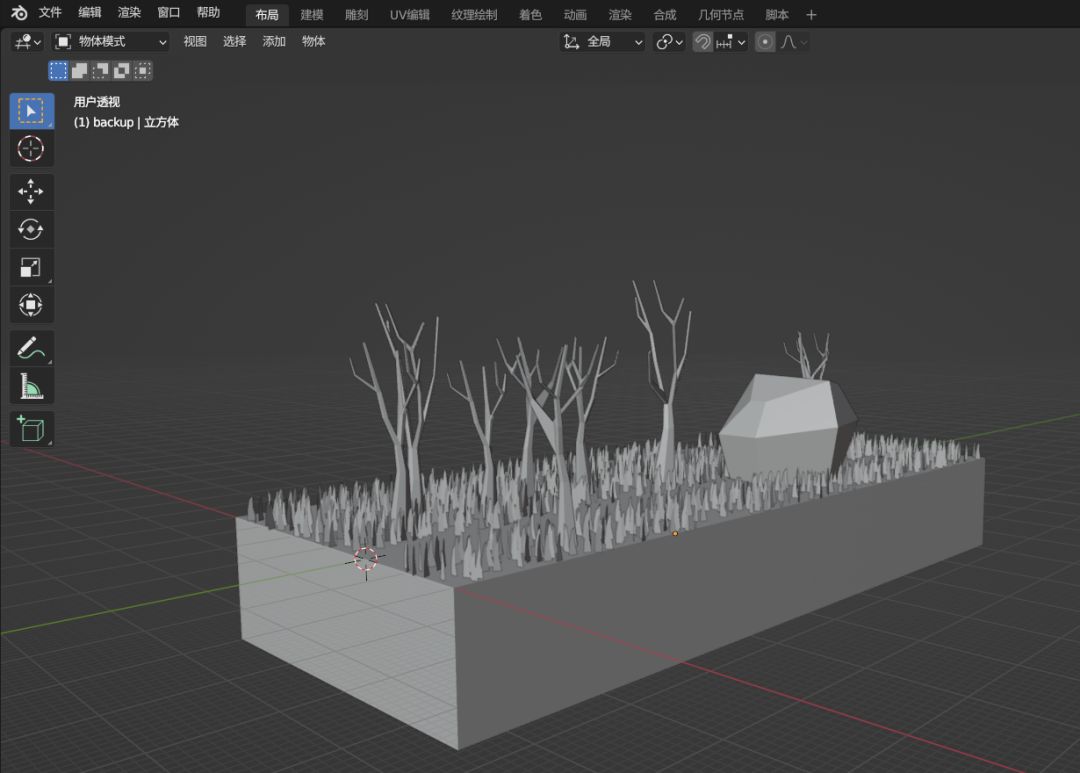1080x773 pixels.
Task: Open the 文件 menu
Action: tap(50, 13)
